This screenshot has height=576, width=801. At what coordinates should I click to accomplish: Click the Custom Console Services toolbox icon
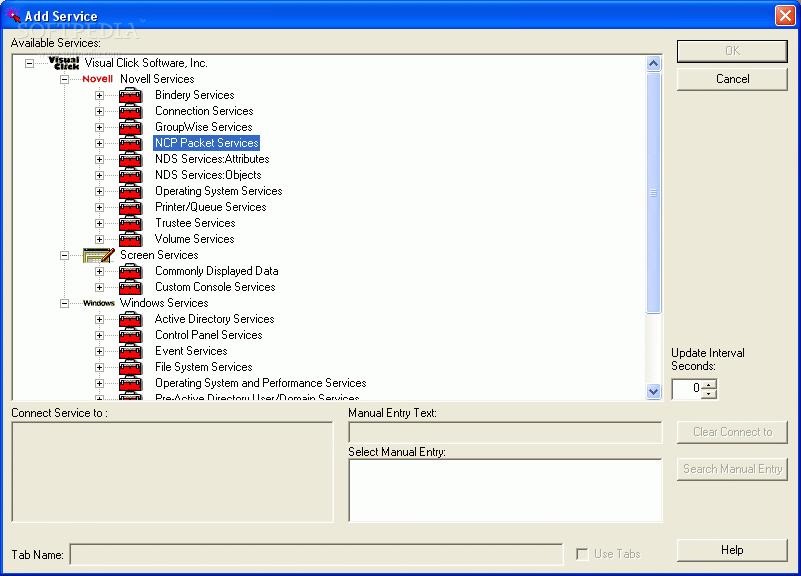click(130, 287)
